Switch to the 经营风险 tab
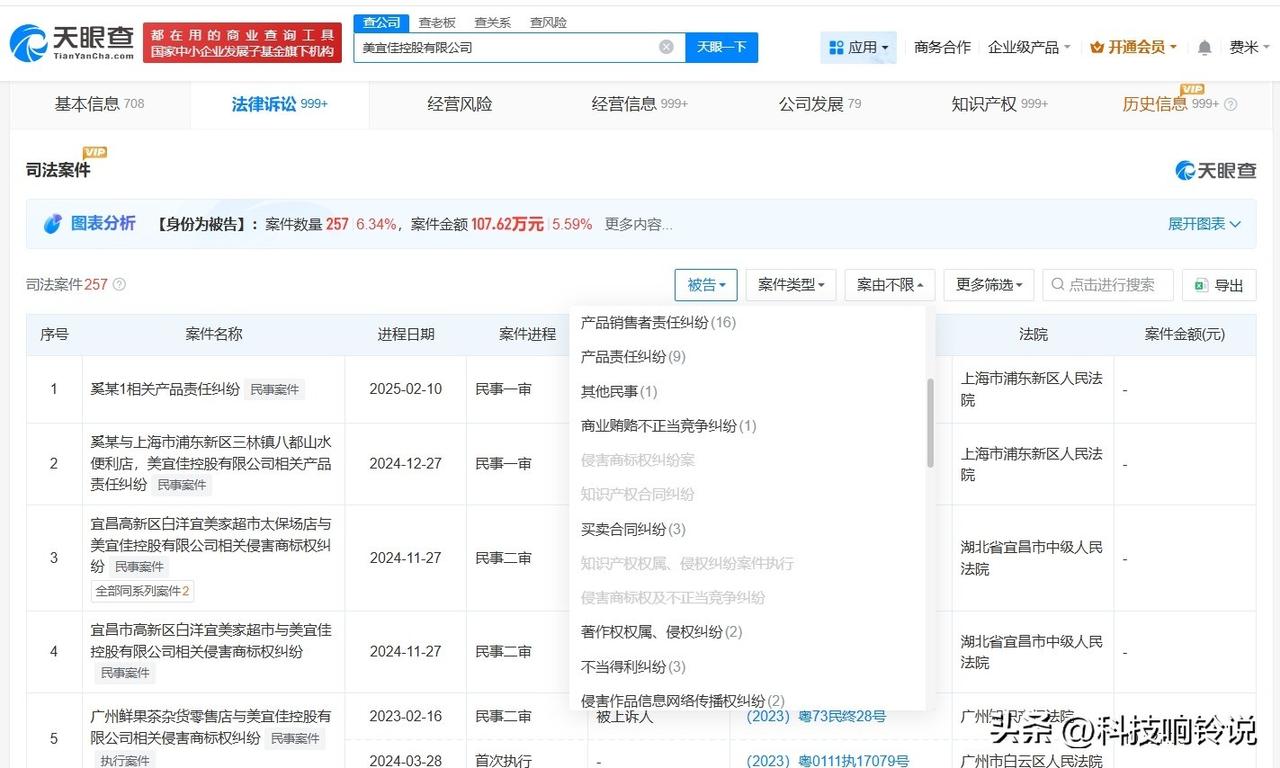The height and width of the screenshot is (768, 1280). coord(460,104)
